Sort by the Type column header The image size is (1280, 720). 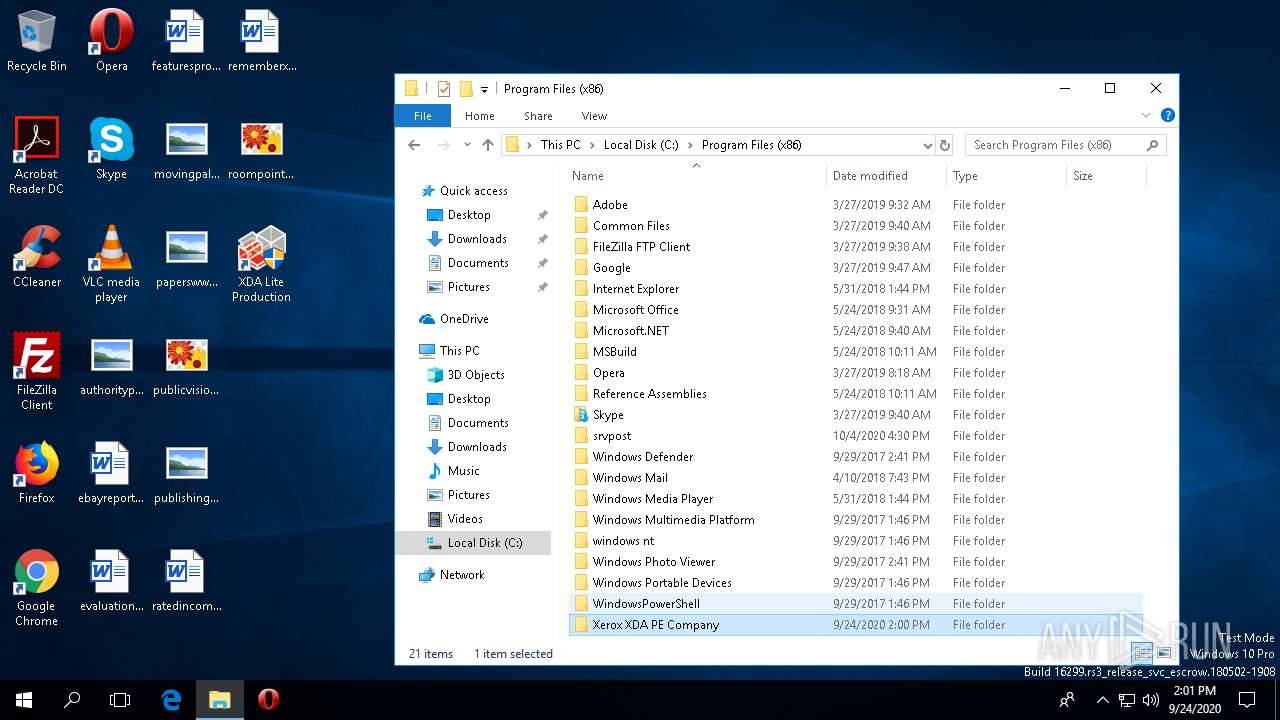1006,176
